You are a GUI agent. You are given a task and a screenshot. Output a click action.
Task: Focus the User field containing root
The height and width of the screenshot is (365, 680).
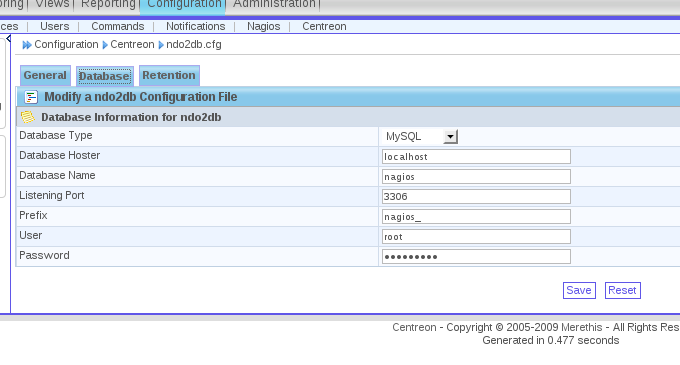(x=476, y=237)
